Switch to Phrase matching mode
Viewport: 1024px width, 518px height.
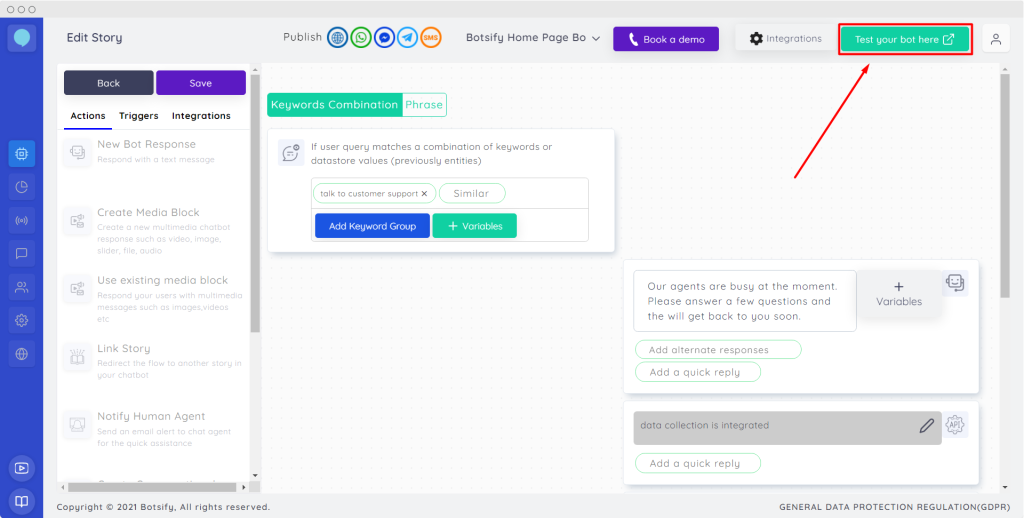tap(424, 105)
